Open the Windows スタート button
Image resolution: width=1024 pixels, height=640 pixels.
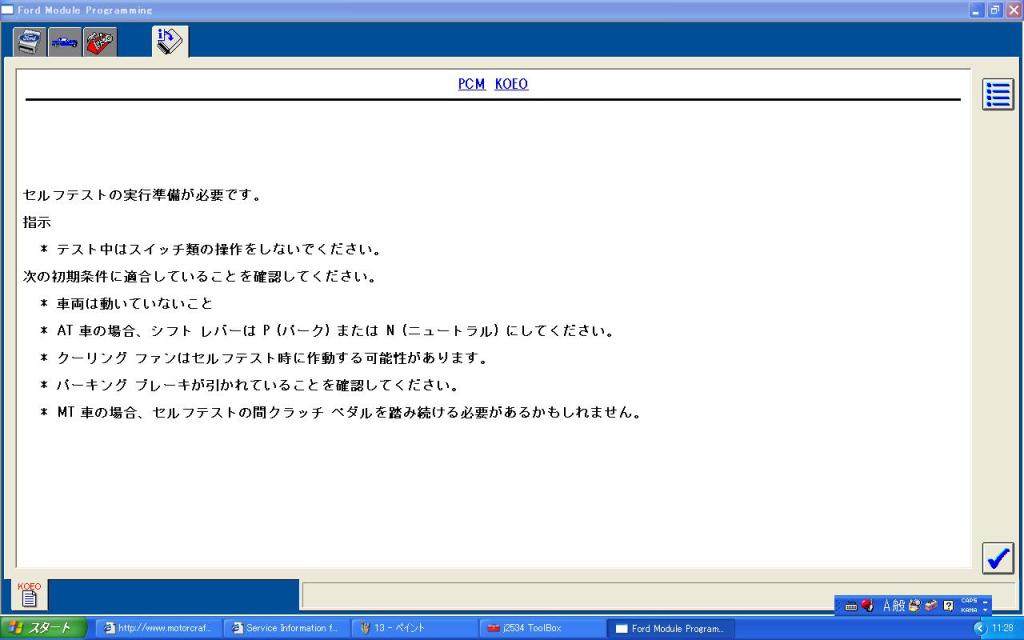tap(43, 628)
